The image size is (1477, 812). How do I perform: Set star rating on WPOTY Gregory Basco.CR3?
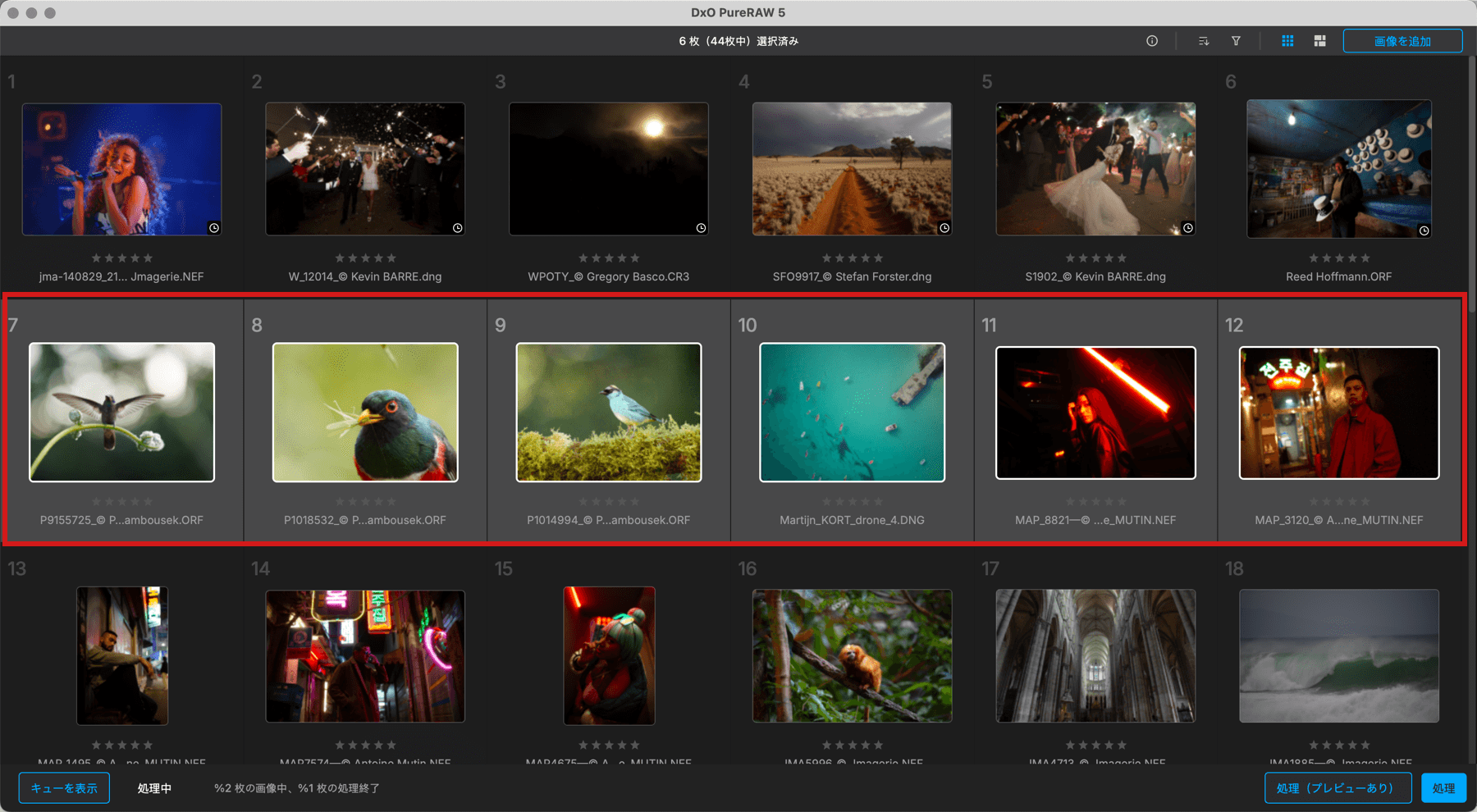[x=609, y=258]
